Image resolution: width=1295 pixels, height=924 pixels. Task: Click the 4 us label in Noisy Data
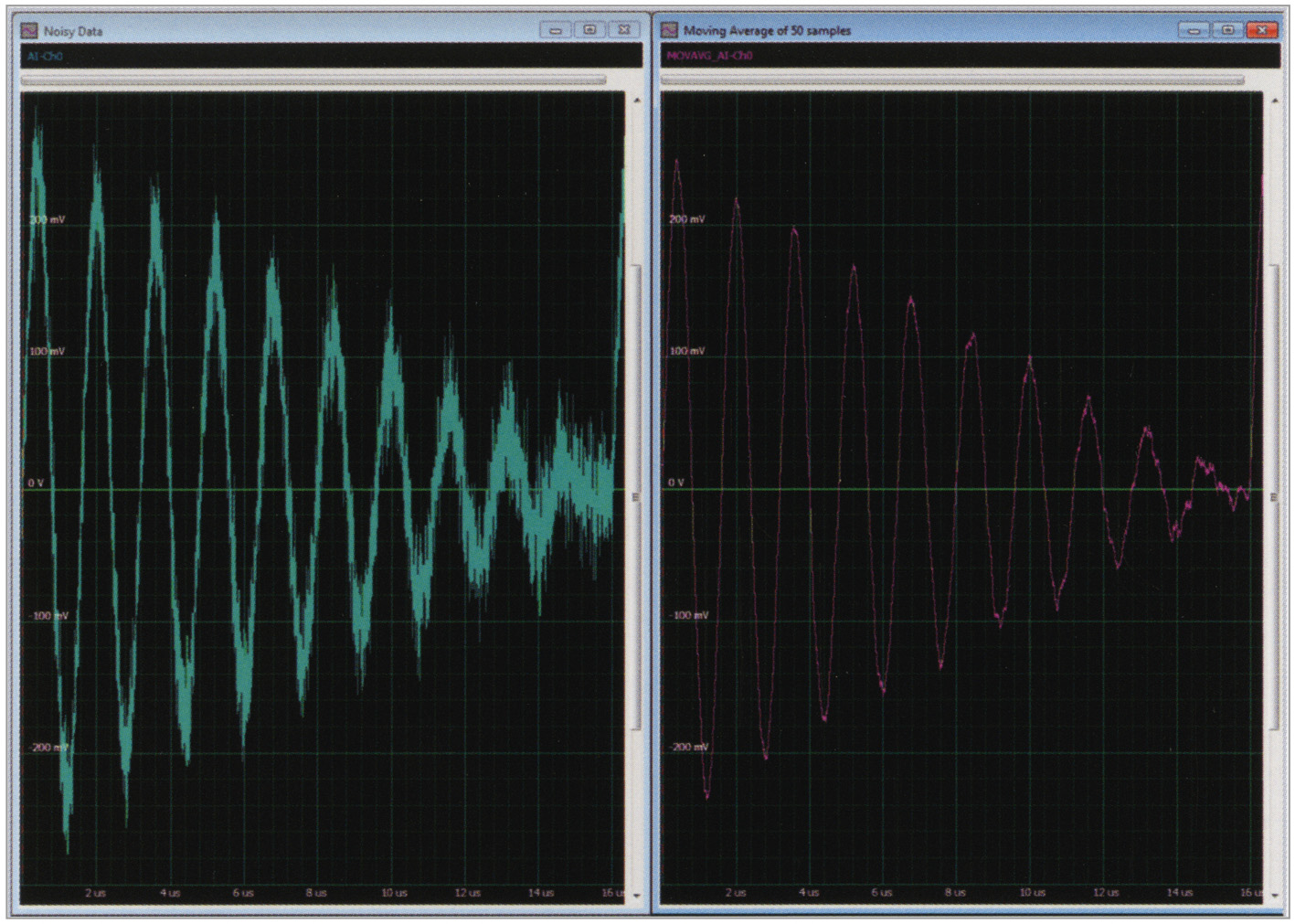click(x=170, y=892)
